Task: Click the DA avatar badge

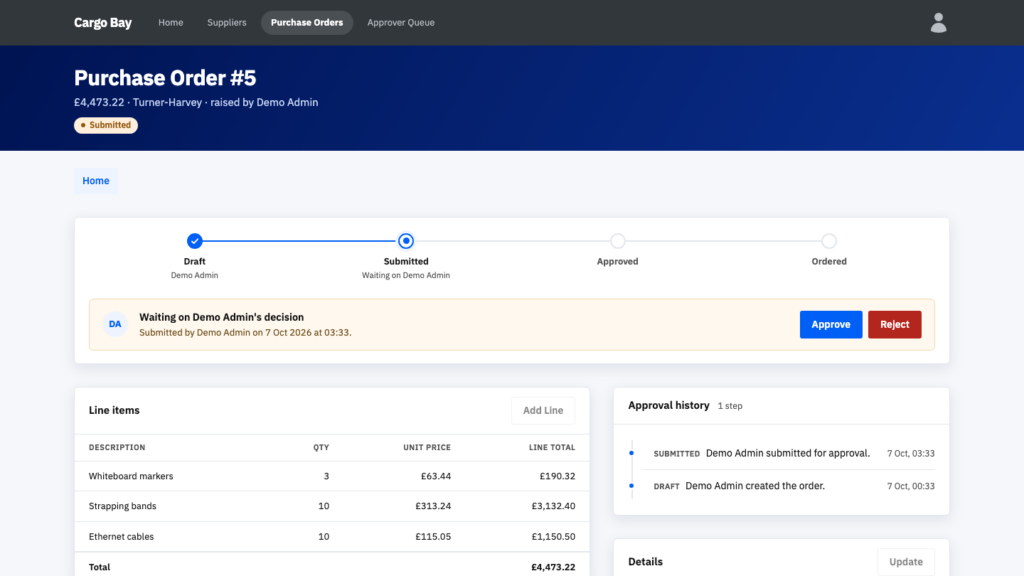Action: click(x=115, y=324)
